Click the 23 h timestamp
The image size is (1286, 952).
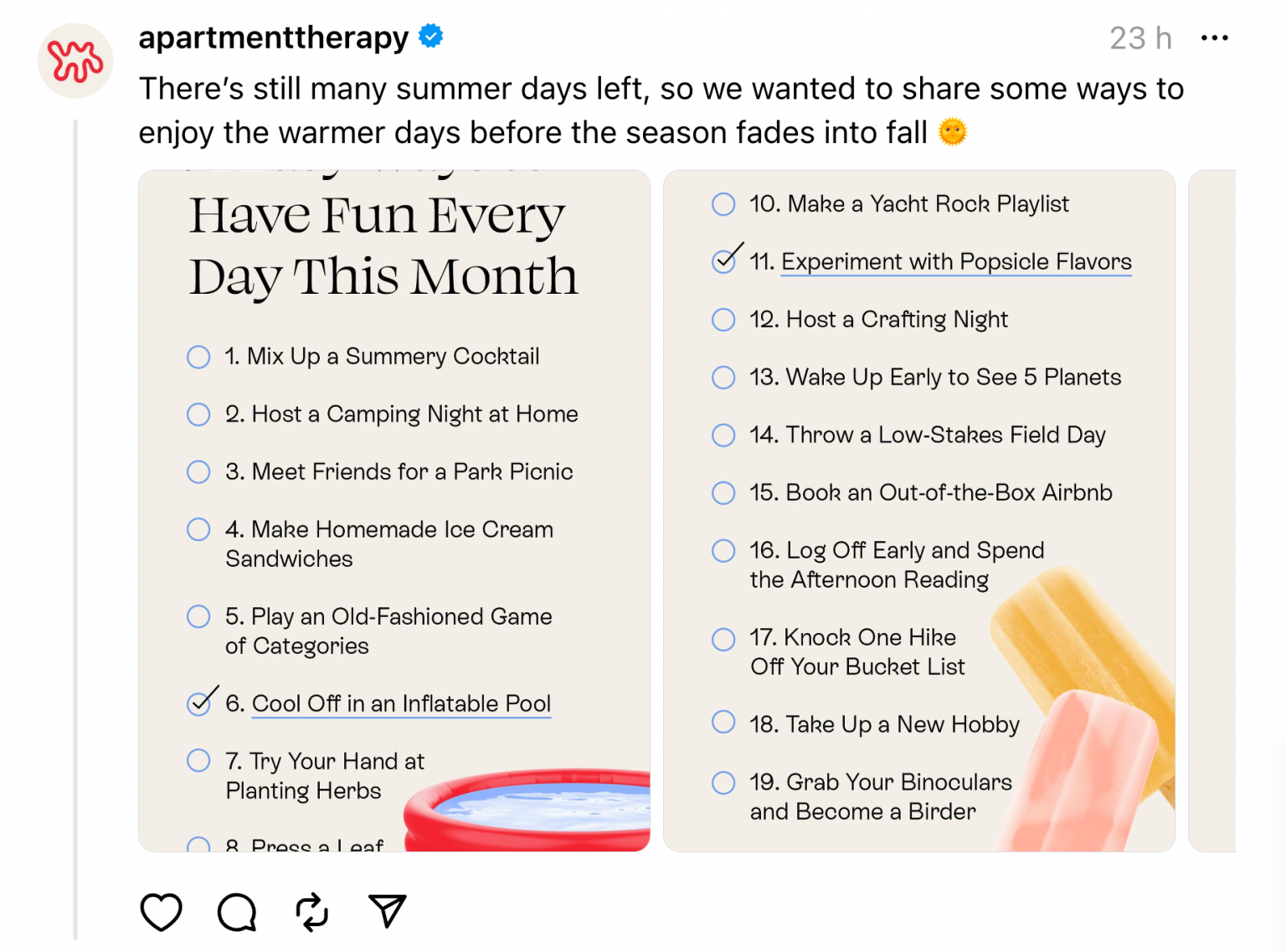pyautogui.click(x=1140, y=37)
